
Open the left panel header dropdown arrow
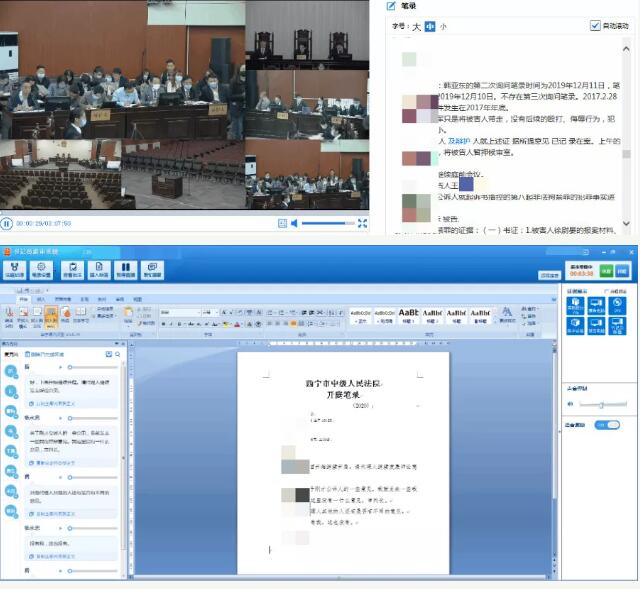click(x=117, y=344)
